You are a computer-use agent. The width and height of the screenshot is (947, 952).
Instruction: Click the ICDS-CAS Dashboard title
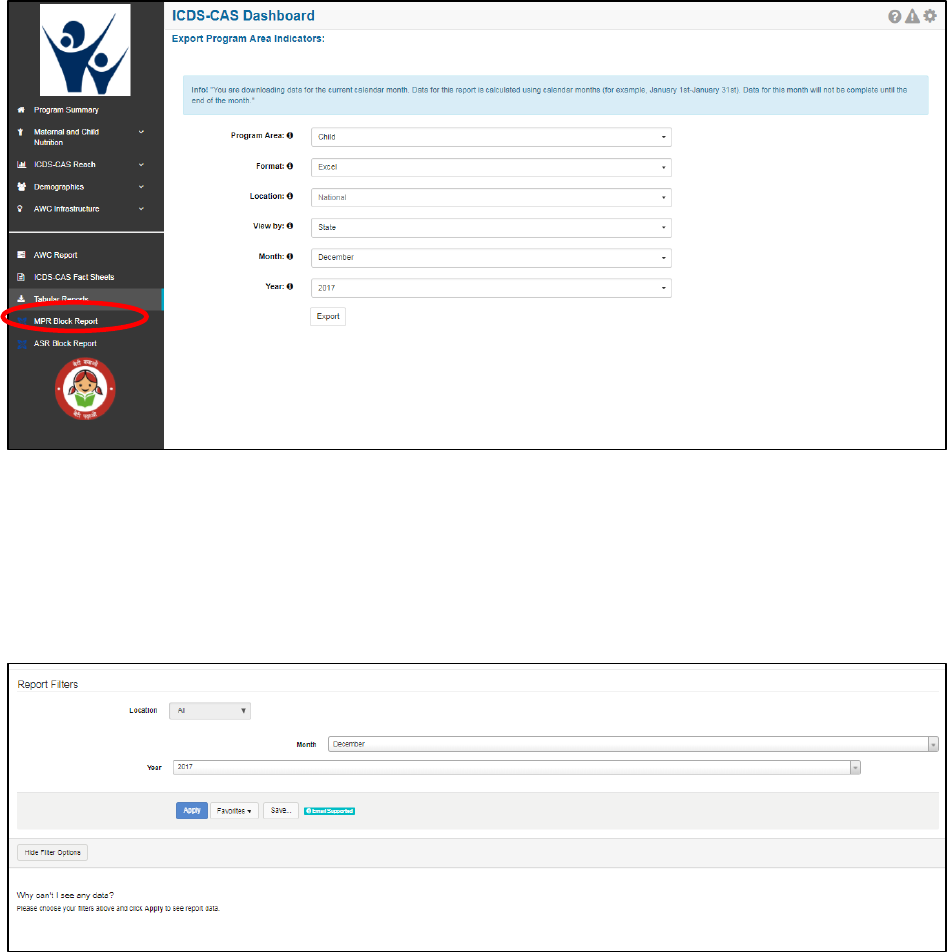[243, 16]
